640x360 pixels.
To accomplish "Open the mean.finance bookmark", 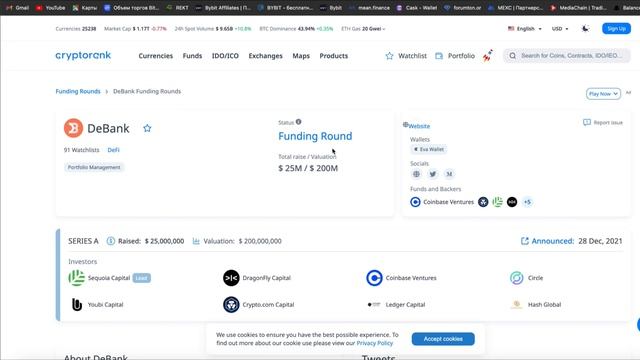I will tap(370, 7).
